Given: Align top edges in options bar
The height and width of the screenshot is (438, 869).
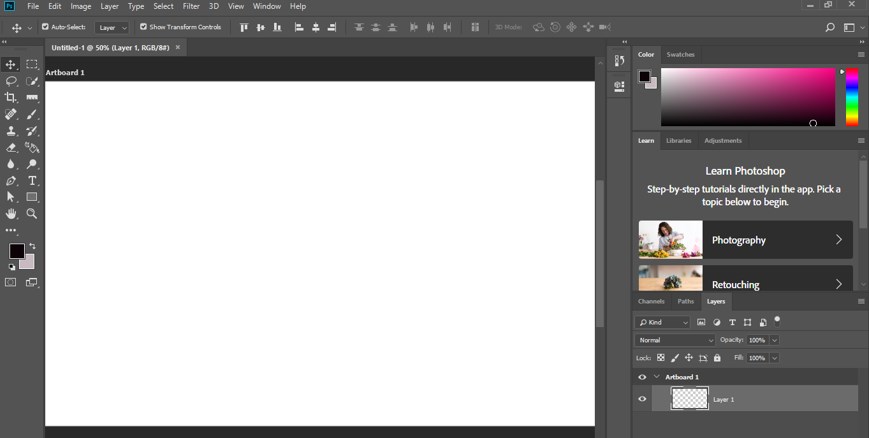Looking at the screenshot, I should coord(244,27).
